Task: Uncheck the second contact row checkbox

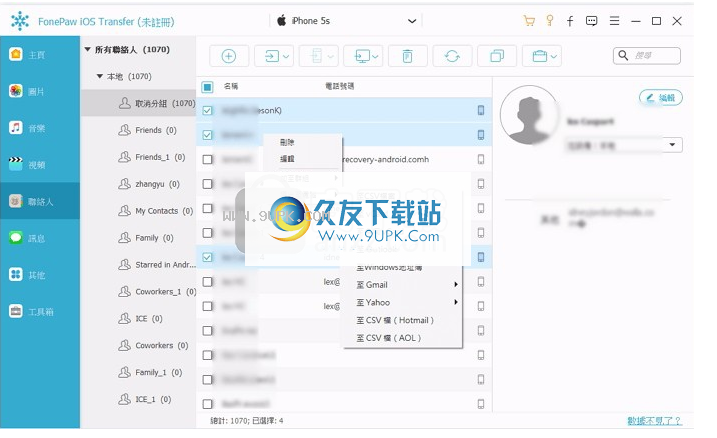Action: (x=207, y=135)
